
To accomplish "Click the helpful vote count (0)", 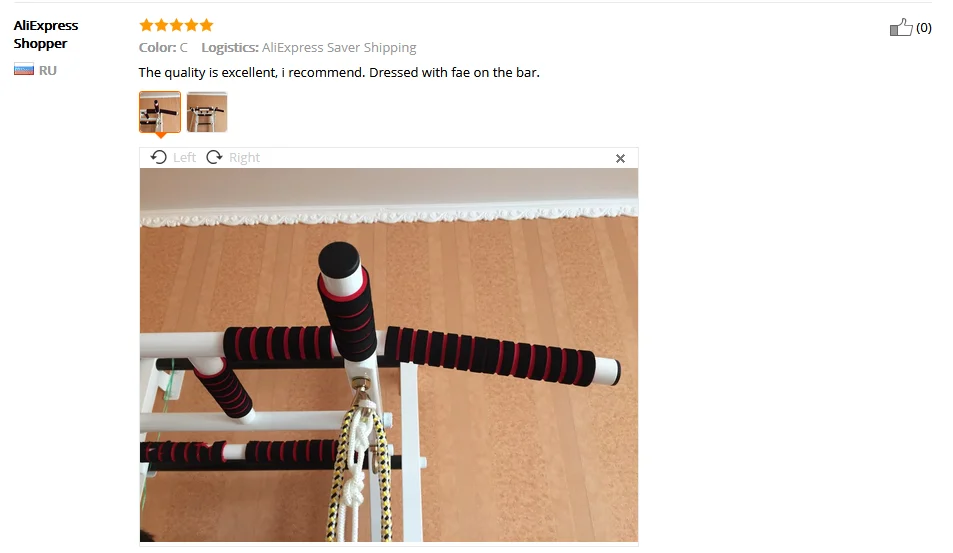I will (924, 28).
